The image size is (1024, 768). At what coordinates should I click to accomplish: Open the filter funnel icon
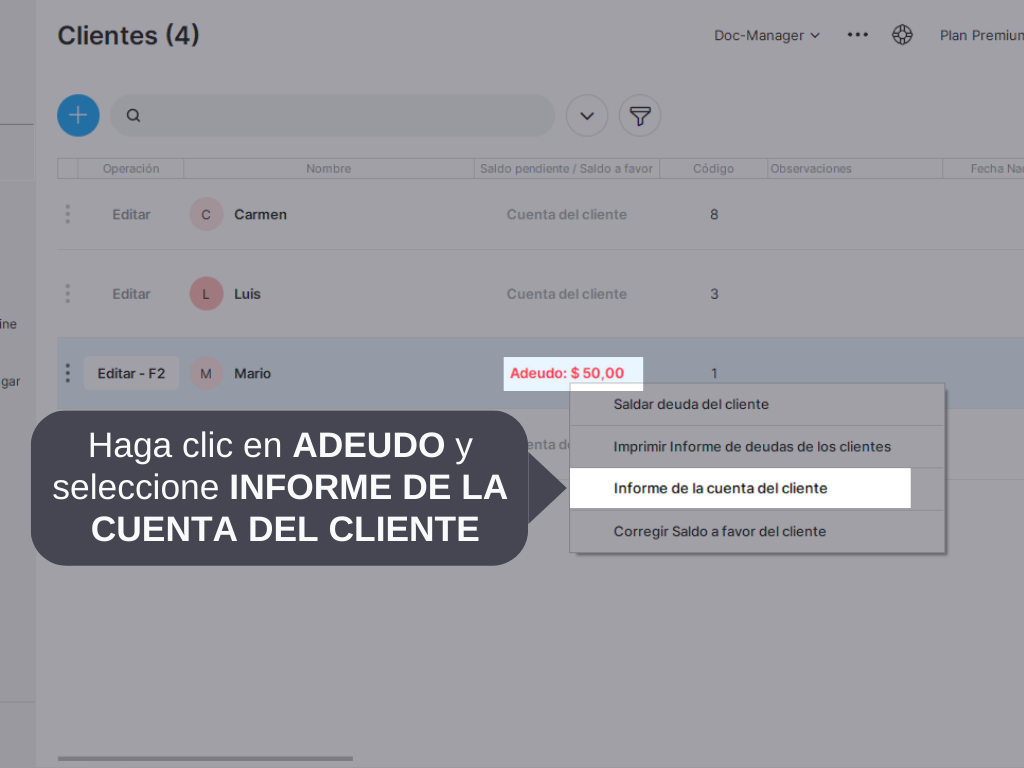tap(640, 116)
